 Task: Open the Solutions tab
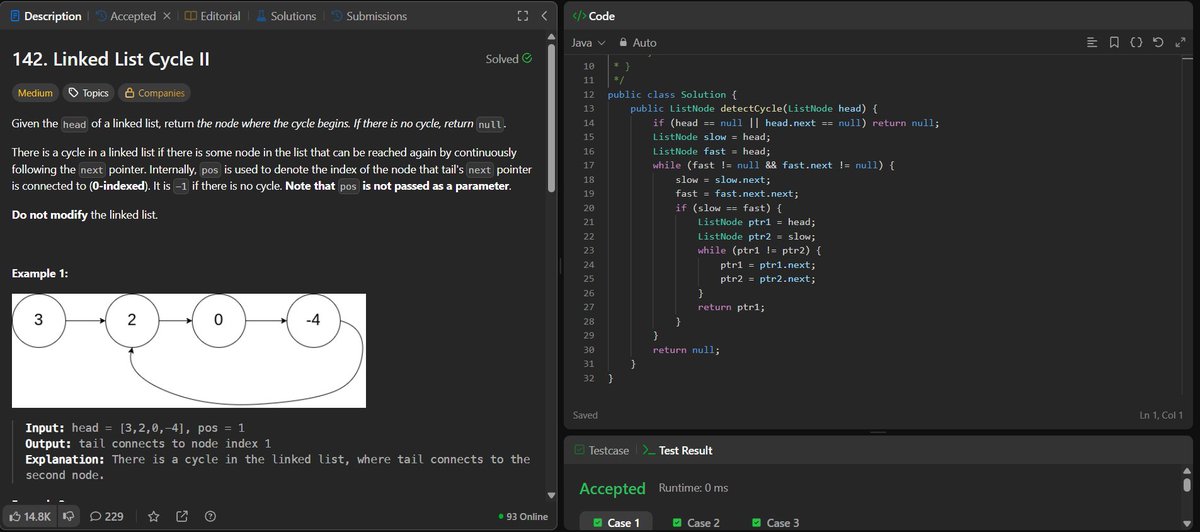pos(285,16)
